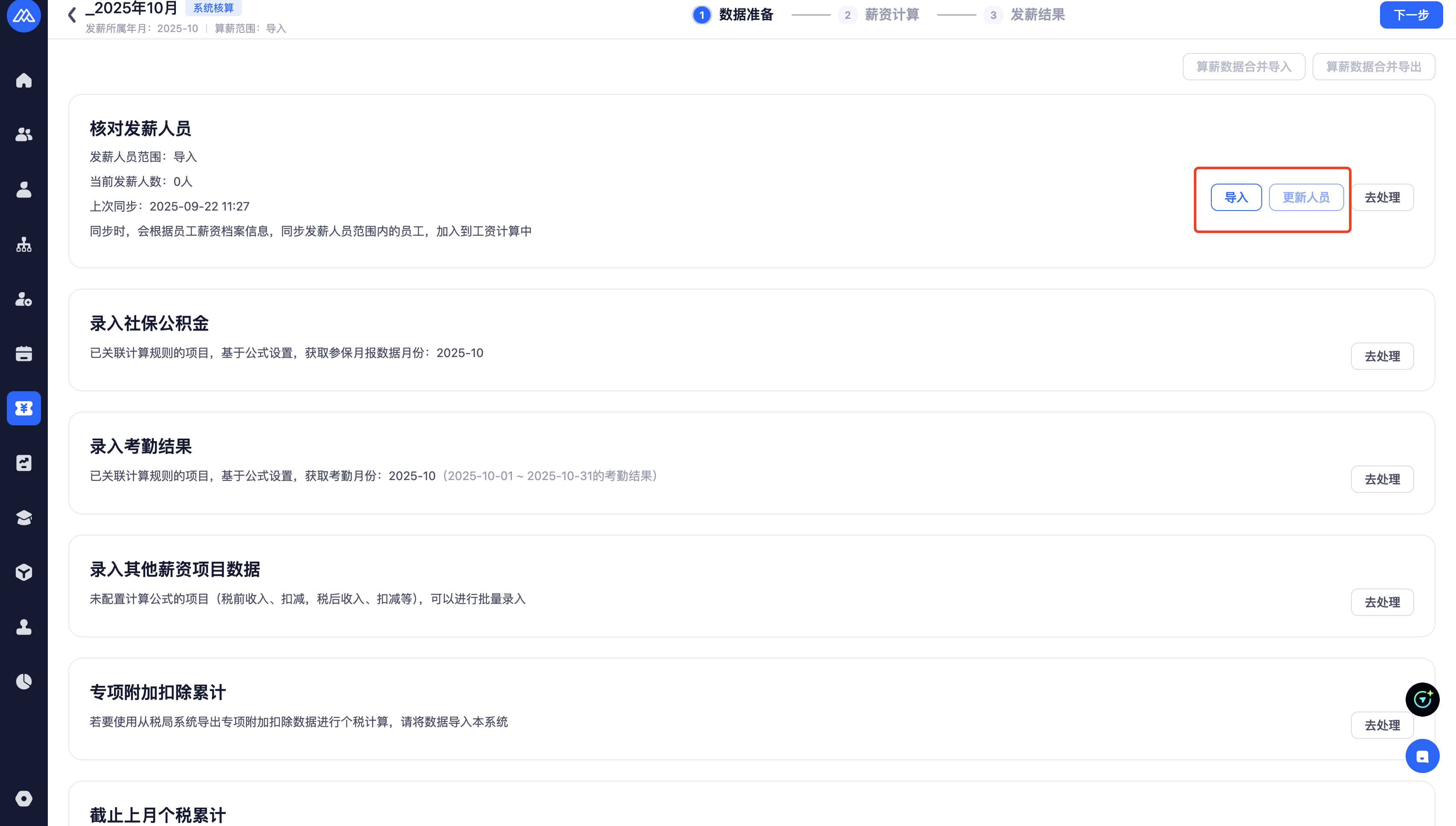Click the home icon in sidebar
This screenshot has width=1456, height=826.
(24, 80)
